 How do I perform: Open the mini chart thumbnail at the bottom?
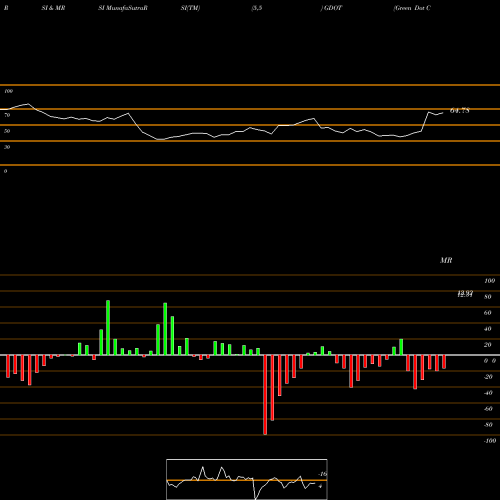(247, 479)
